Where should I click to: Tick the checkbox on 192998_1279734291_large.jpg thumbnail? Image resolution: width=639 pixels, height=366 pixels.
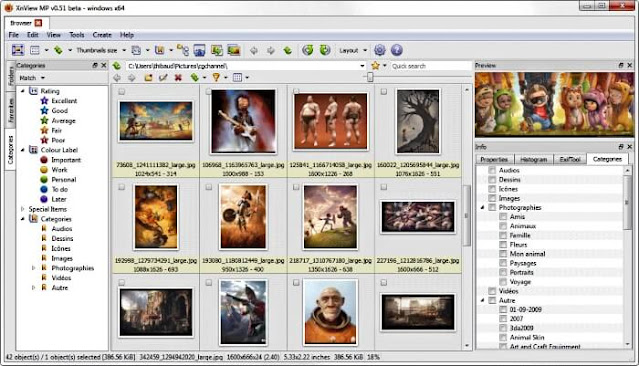[x=121, y=187]
